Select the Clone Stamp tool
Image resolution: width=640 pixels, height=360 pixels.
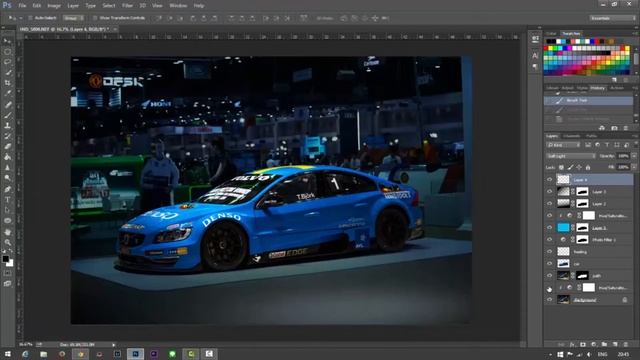coord(7,125)
